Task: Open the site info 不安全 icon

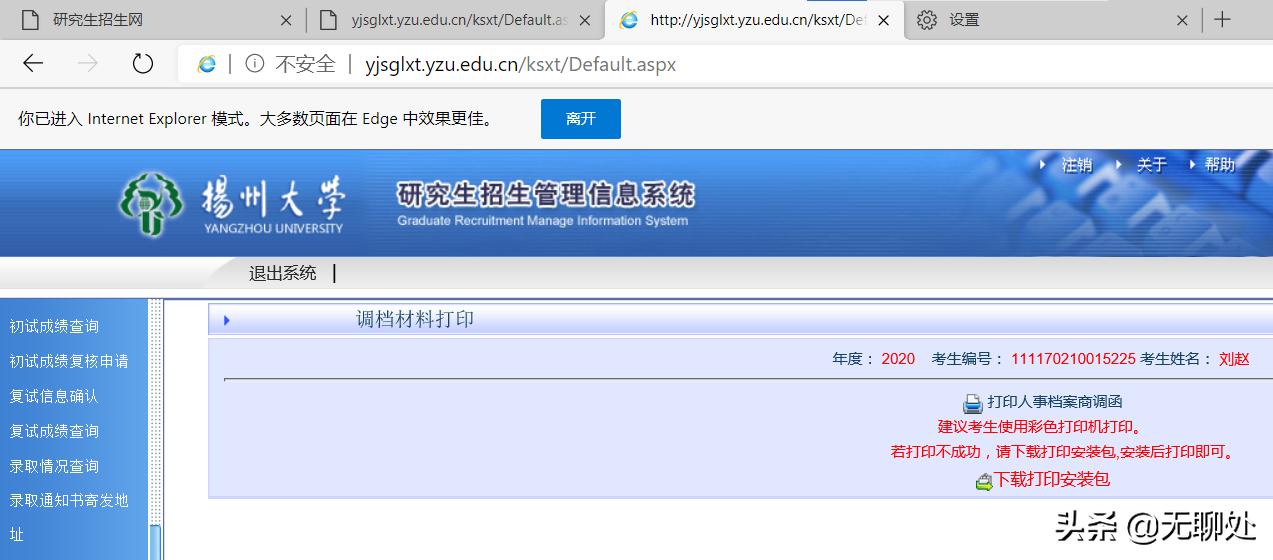Action: coord(255,64)
